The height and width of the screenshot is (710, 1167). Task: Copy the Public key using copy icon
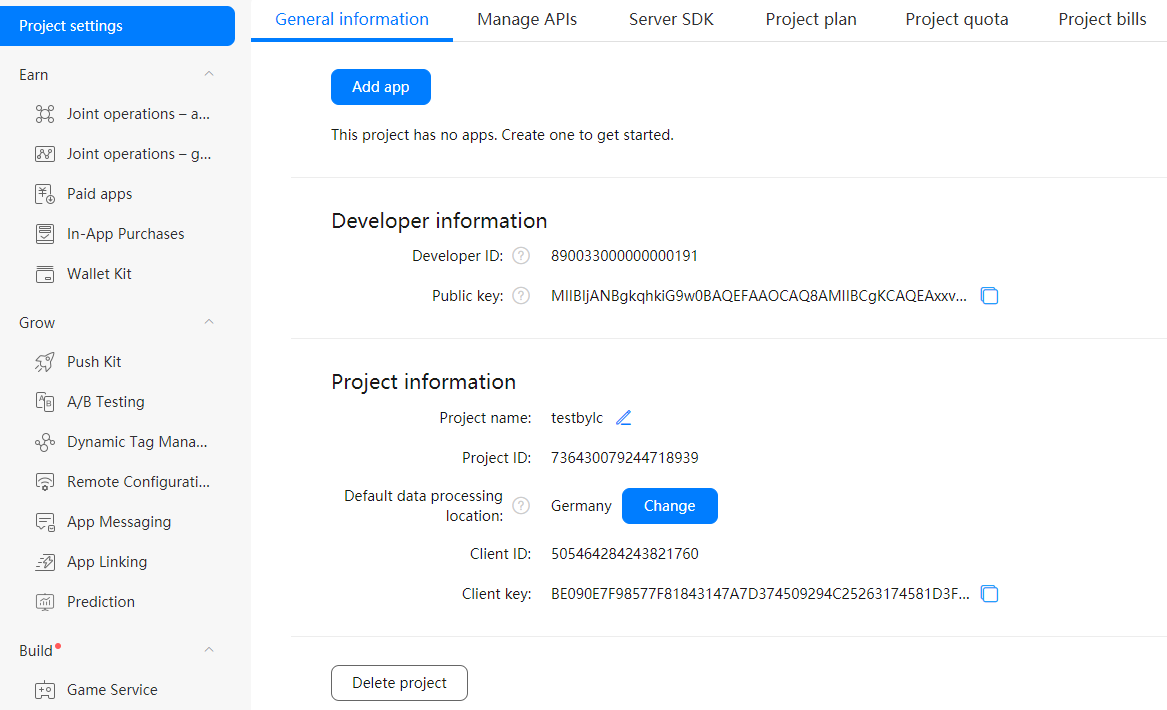pyautogui.click(x=989, y=296)
